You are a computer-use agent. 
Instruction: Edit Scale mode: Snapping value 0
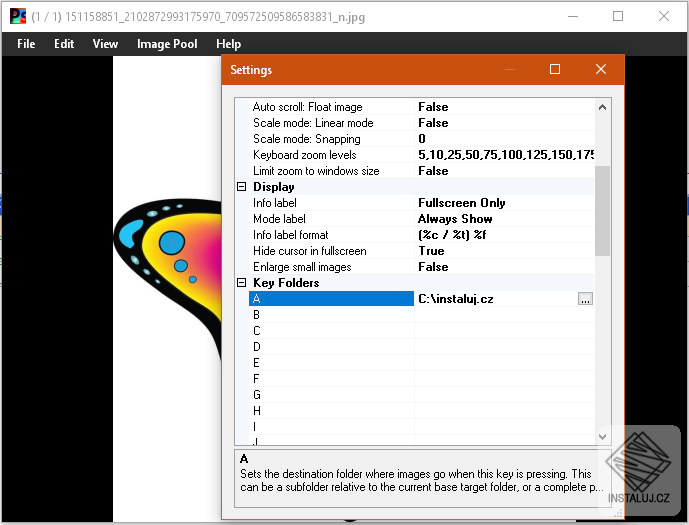coord(504,139)
